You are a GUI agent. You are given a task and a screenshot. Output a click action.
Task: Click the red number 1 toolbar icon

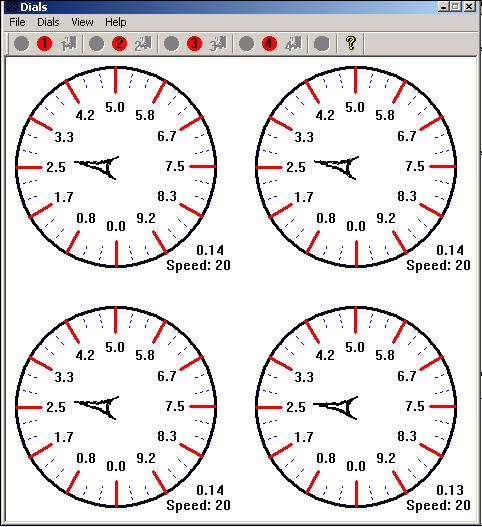coord(44,44)
